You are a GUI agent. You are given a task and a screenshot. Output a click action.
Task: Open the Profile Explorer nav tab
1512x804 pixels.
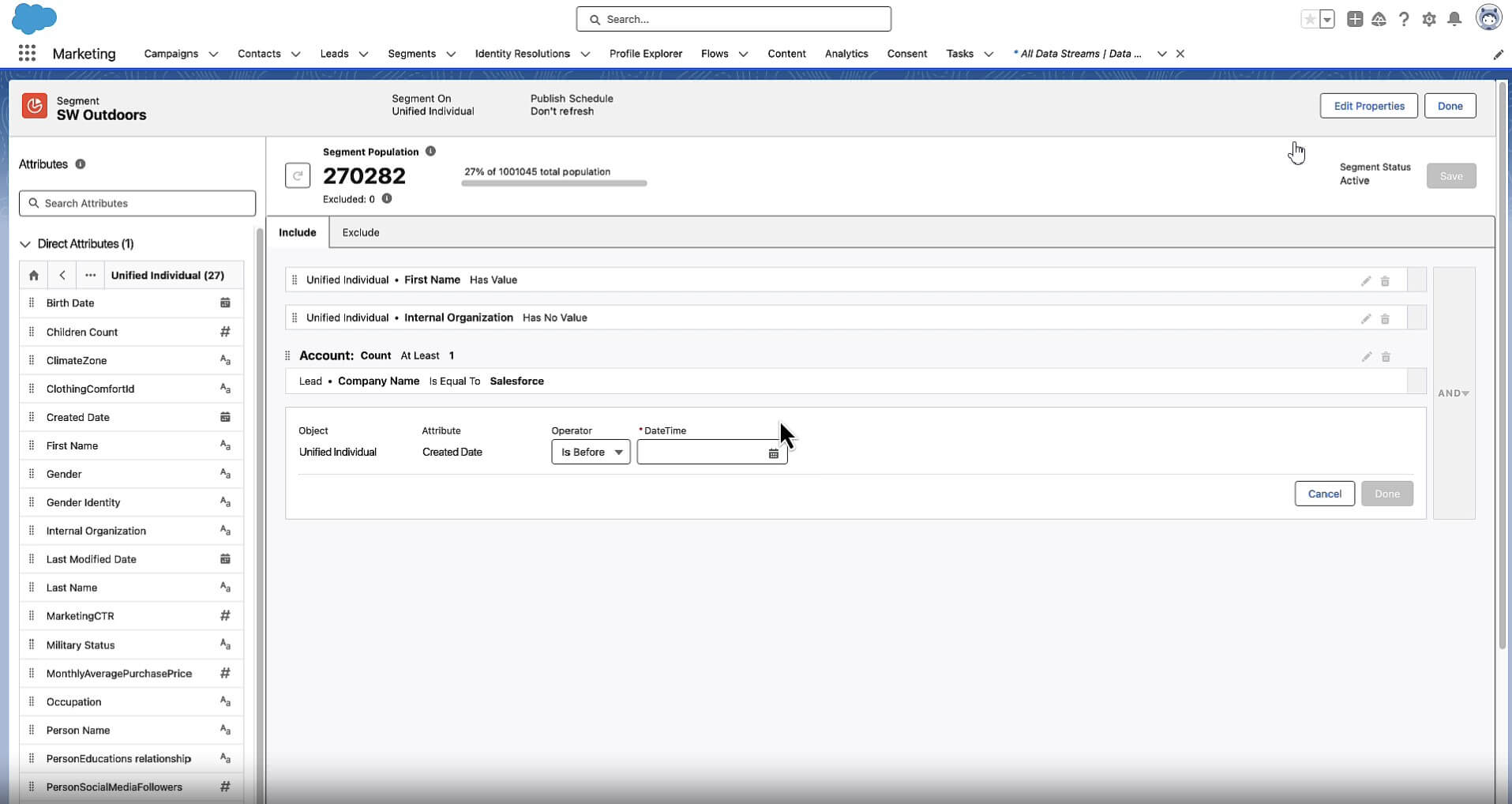click(x=646, y=54)
